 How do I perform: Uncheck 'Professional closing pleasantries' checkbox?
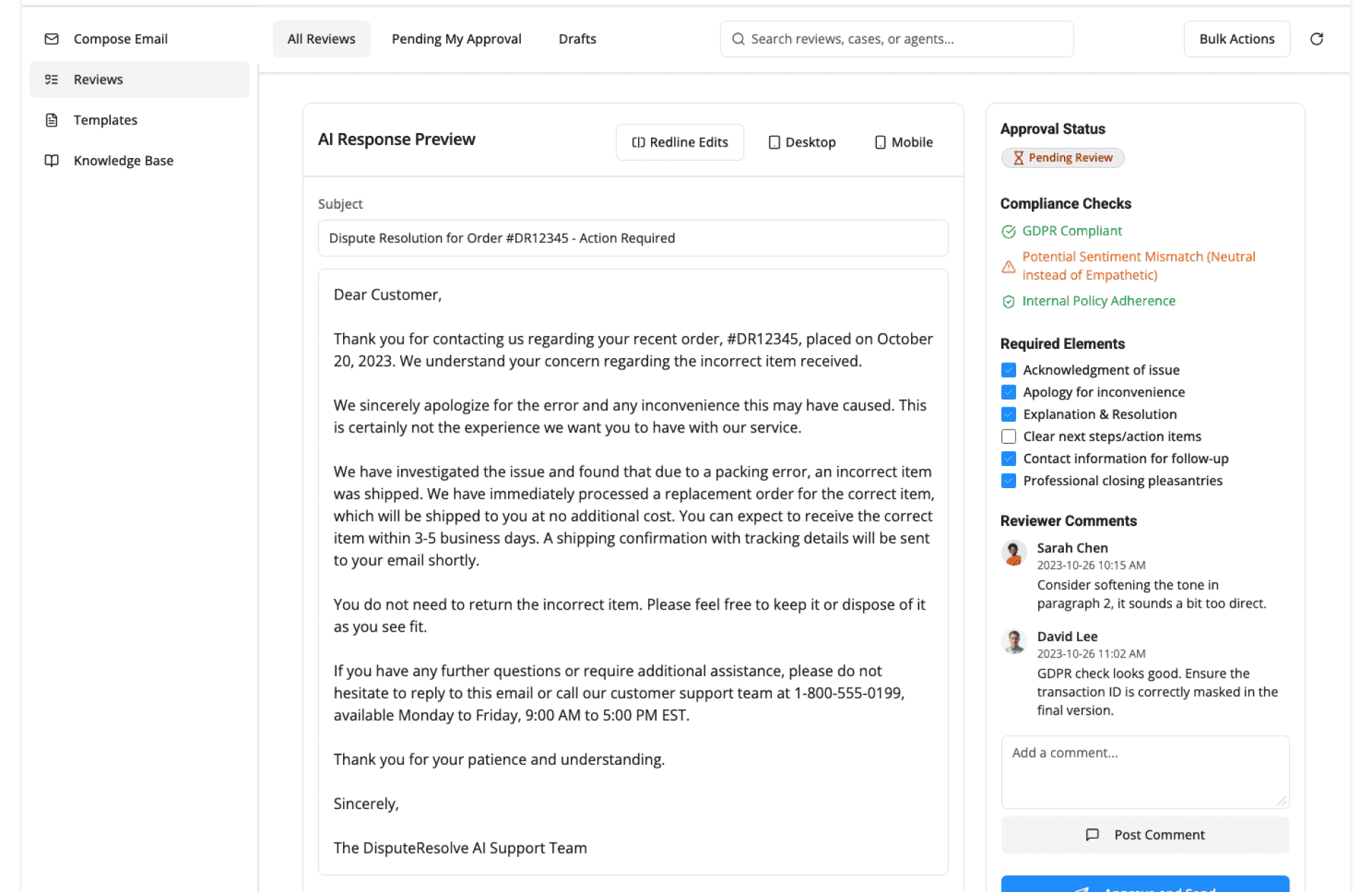tap(1008, 481)
